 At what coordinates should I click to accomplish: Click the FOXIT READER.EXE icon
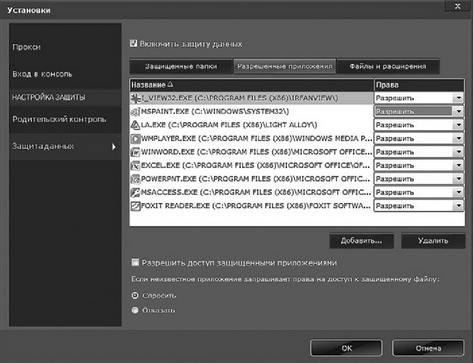click(x=136, y=206)
